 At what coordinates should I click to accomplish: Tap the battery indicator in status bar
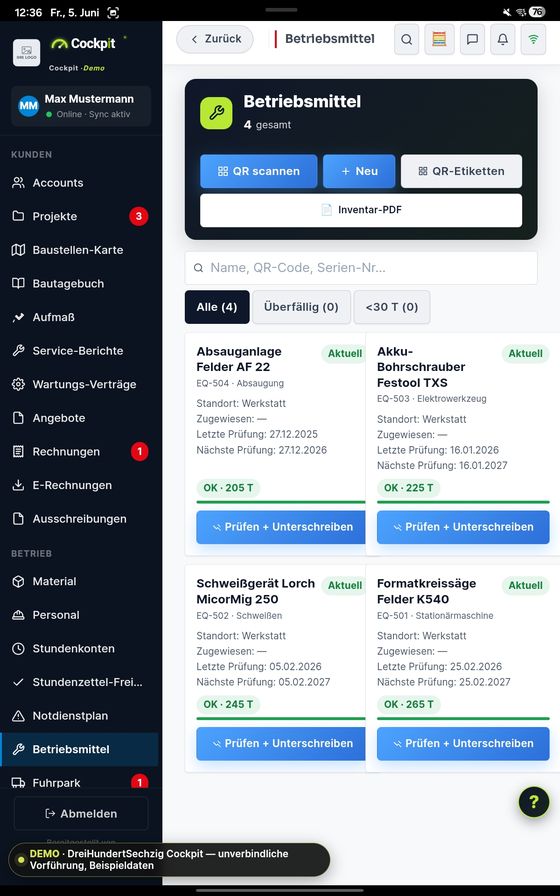pyautogui.click(x=537, y=12)
